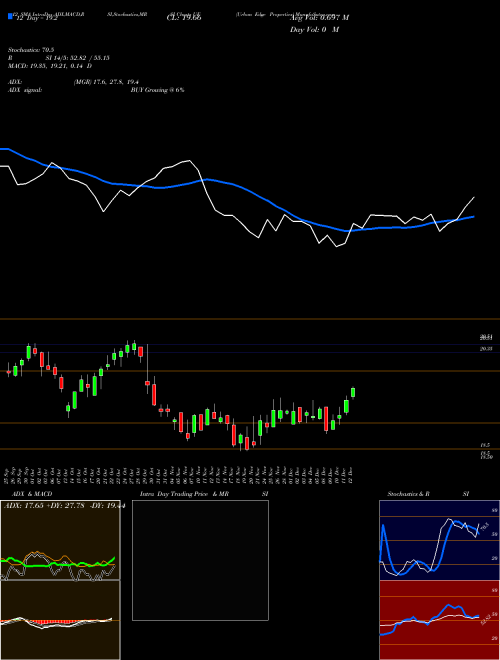The image size is (500, 660).
Task: Select the 'Stochastics: 70.5' reading
Action: (29, 50)
